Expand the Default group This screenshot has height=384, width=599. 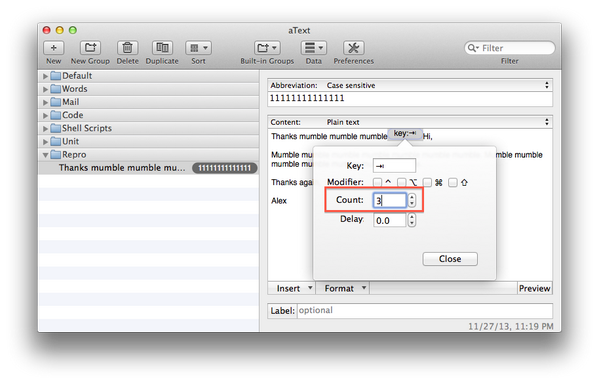pos(45,76)
